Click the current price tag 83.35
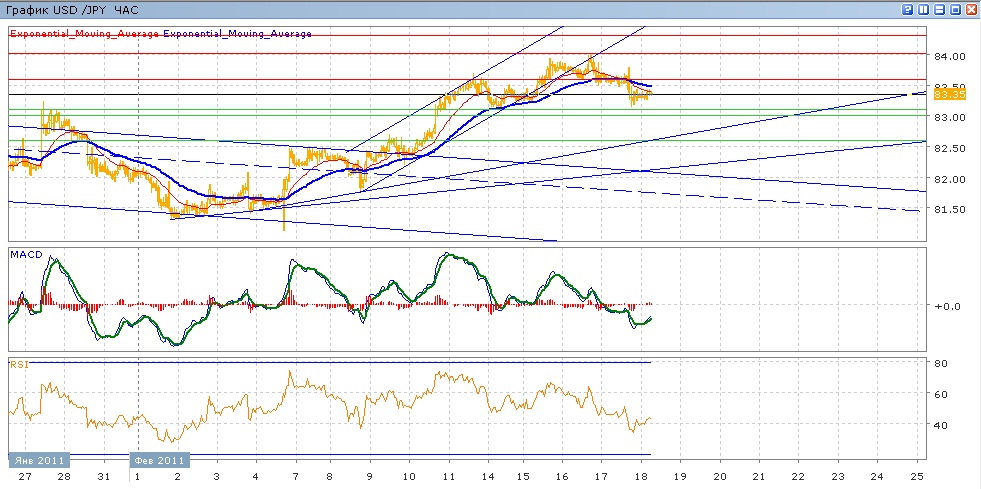This screenshot has width=981, height=489. click(x=949, y=95)
